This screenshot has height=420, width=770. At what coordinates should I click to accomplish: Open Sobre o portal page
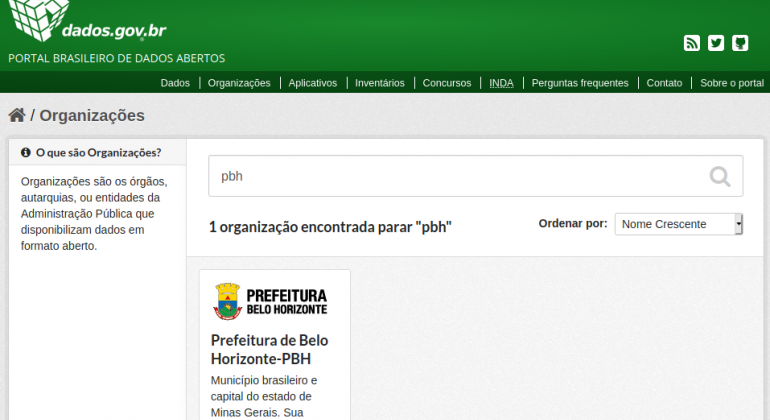(x=732, y=83)
